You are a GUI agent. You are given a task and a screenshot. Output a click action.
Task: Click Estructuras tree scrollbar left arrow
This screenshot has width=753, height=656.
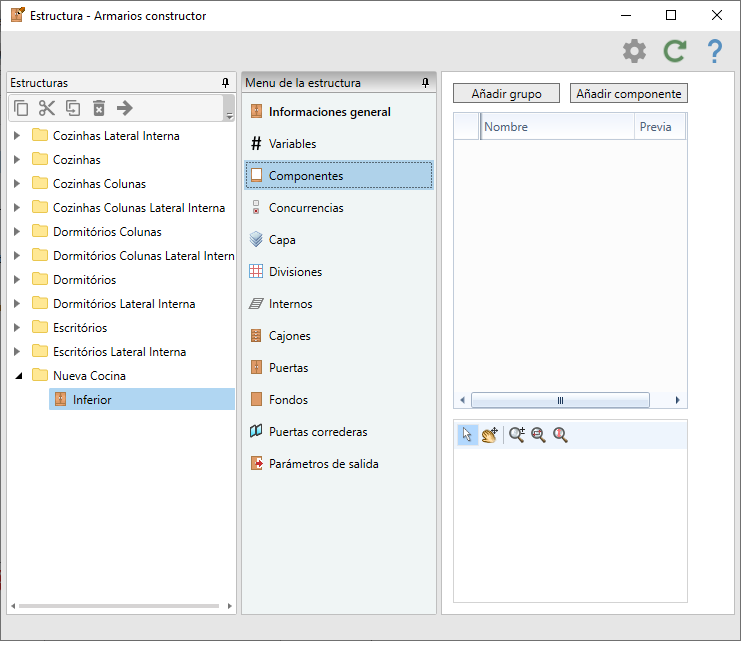point(13,606)
